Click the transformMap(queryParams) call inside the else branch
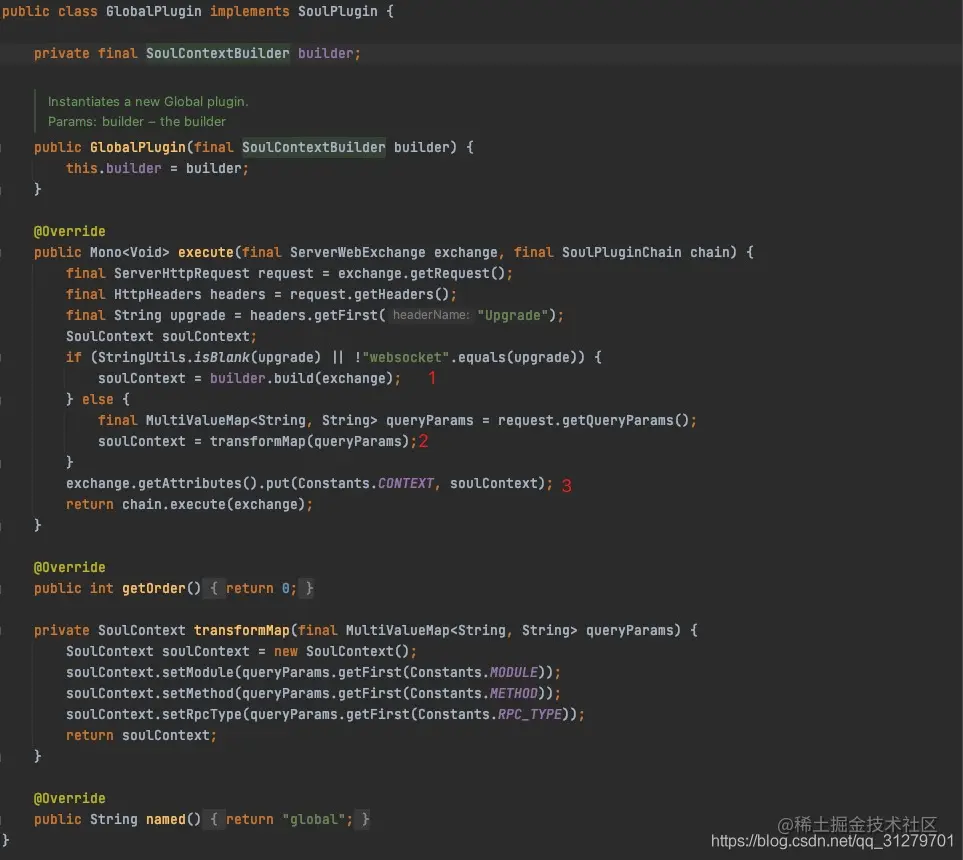The width and height of the screenshot is (963, 860). tap(310, 442)
